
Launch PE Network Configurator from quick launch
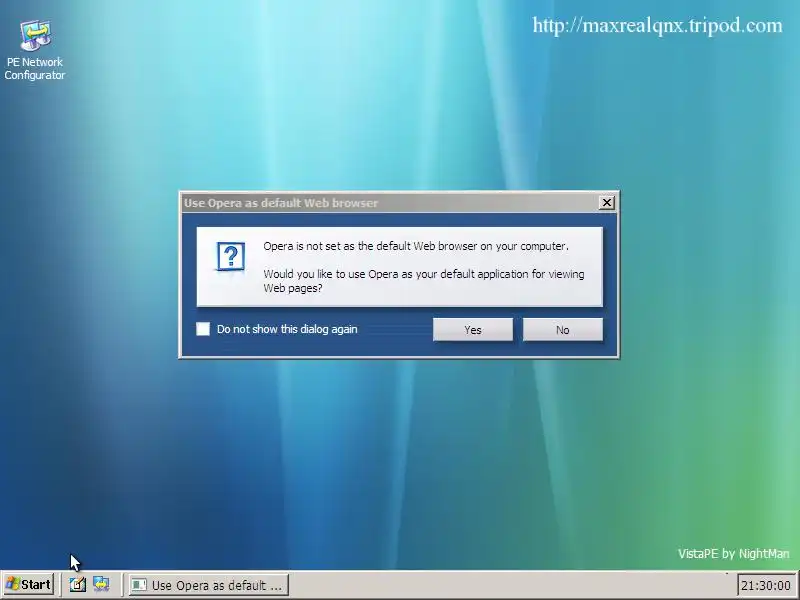[101, 584]
